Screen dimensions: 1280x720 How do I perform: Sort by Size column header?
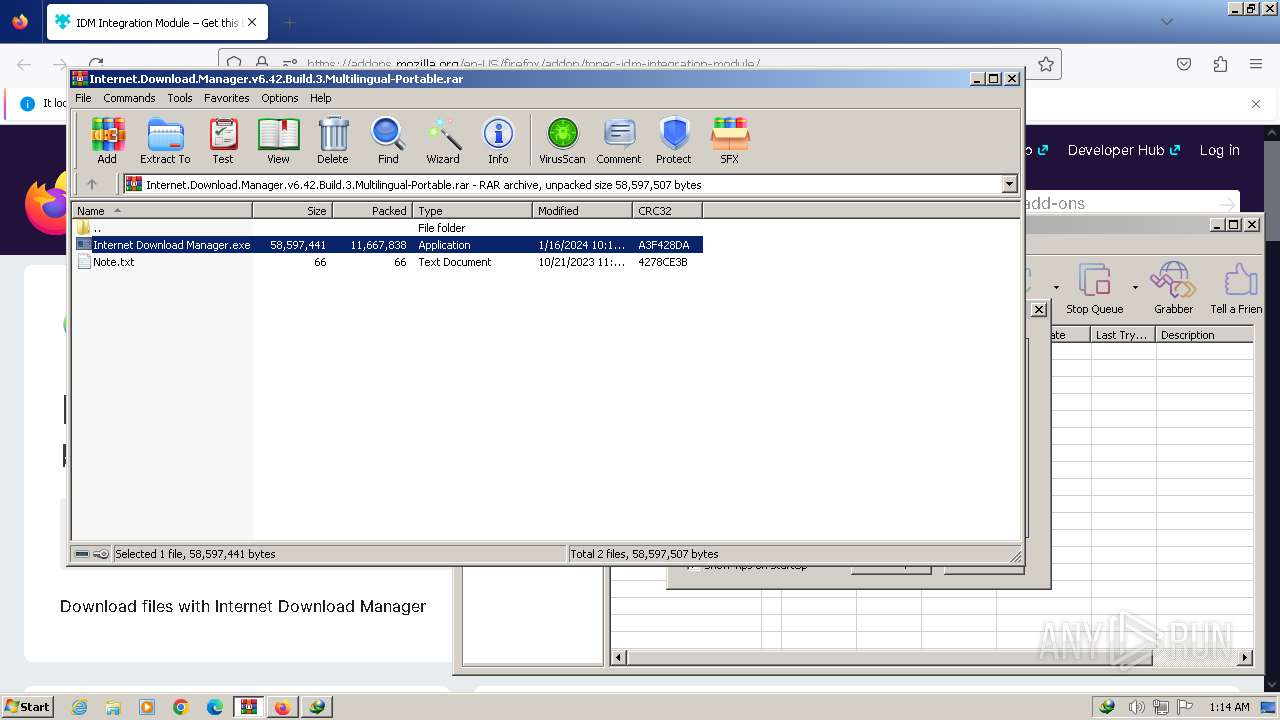[x=292, y=210]
